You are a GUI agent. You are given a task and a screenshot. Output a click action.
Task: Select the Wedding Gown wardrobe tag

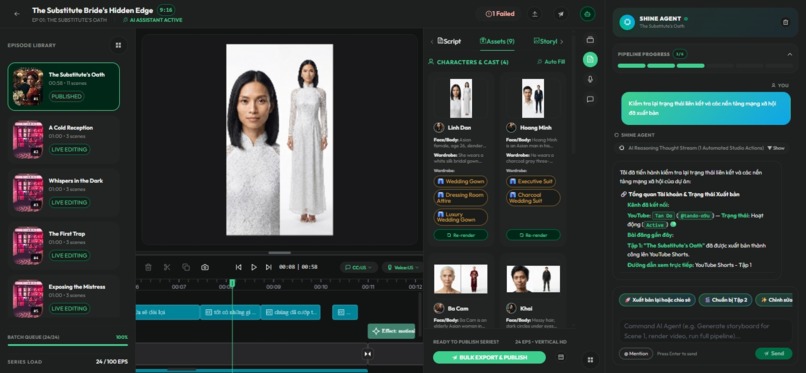pyautogui.click(x=461, y=181)
